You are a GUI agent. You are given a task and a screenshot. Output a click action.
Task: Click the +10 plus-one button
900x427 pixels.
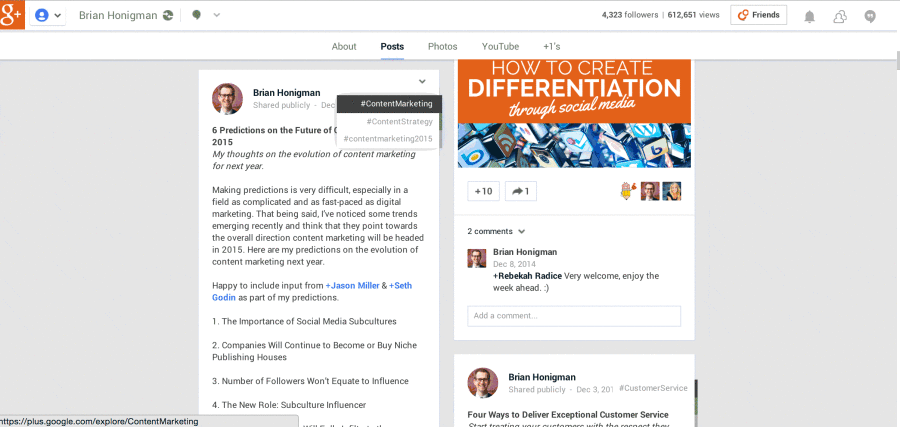pyautogui.click(x=483, y=191)
